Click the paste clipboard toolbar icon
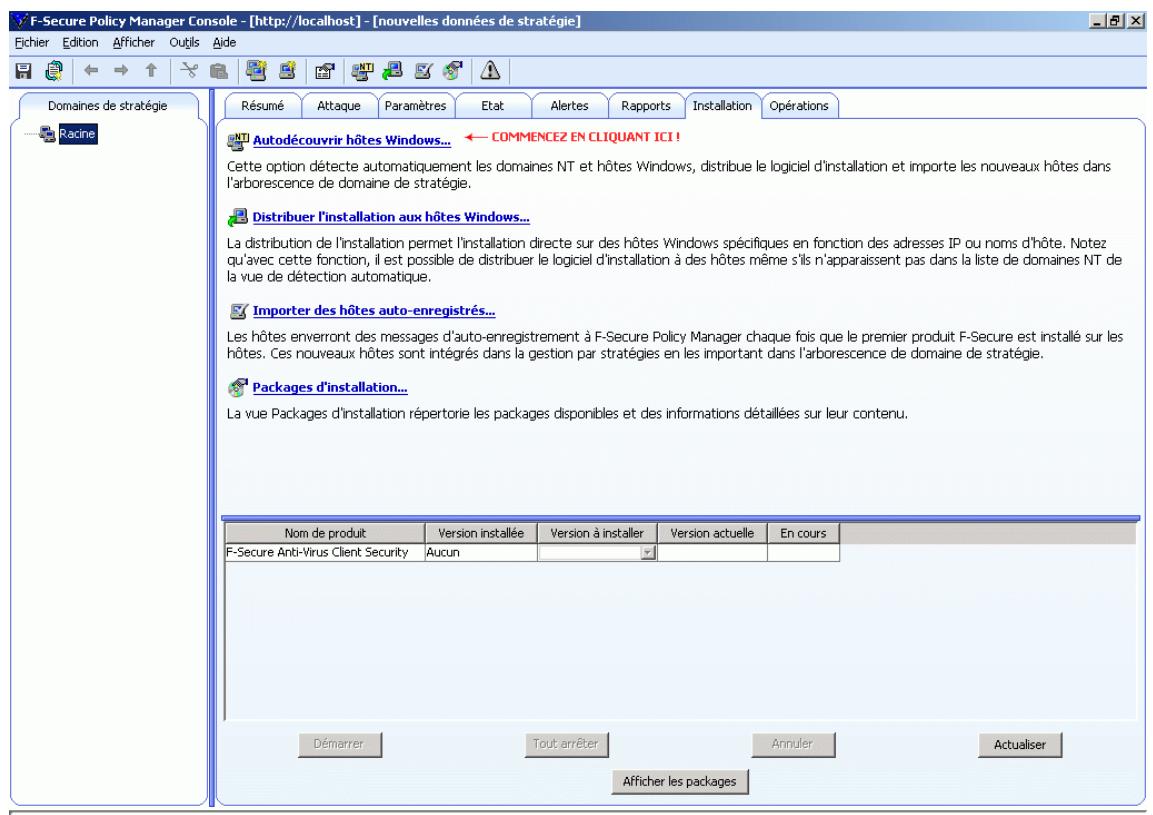Viewport: 1153px width, 815px height. point(218,71)
